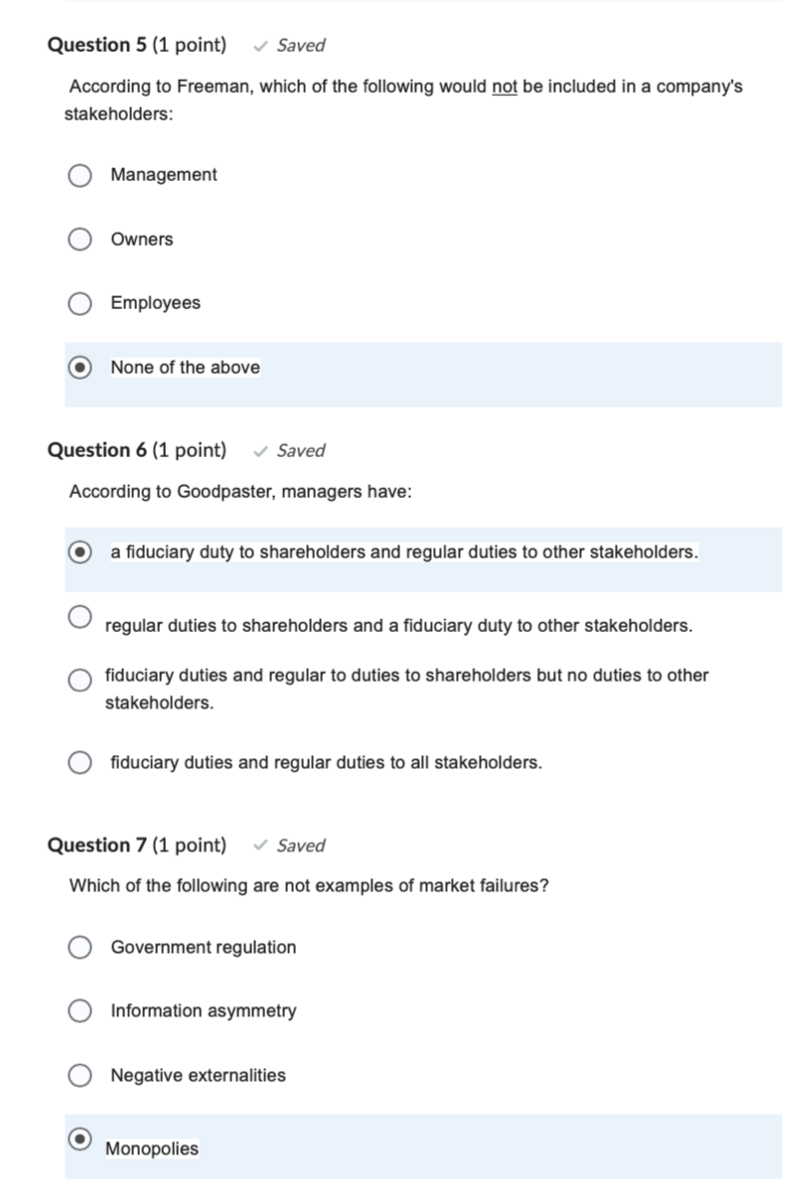804x1196 pixels.
Task: Choose Government regulation in Question 7
Action: [x=79, y=947]
